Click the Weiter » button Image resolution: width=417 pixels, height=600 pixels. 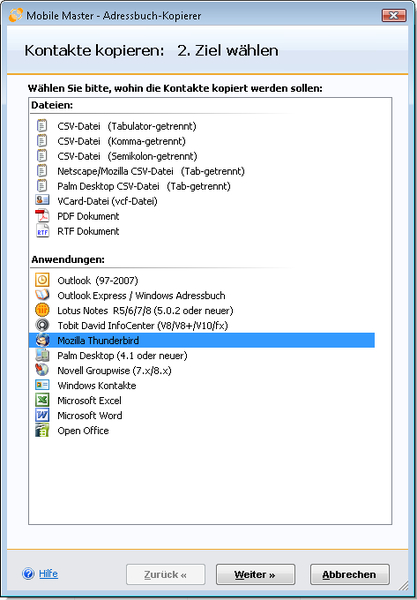pos(255,574)
